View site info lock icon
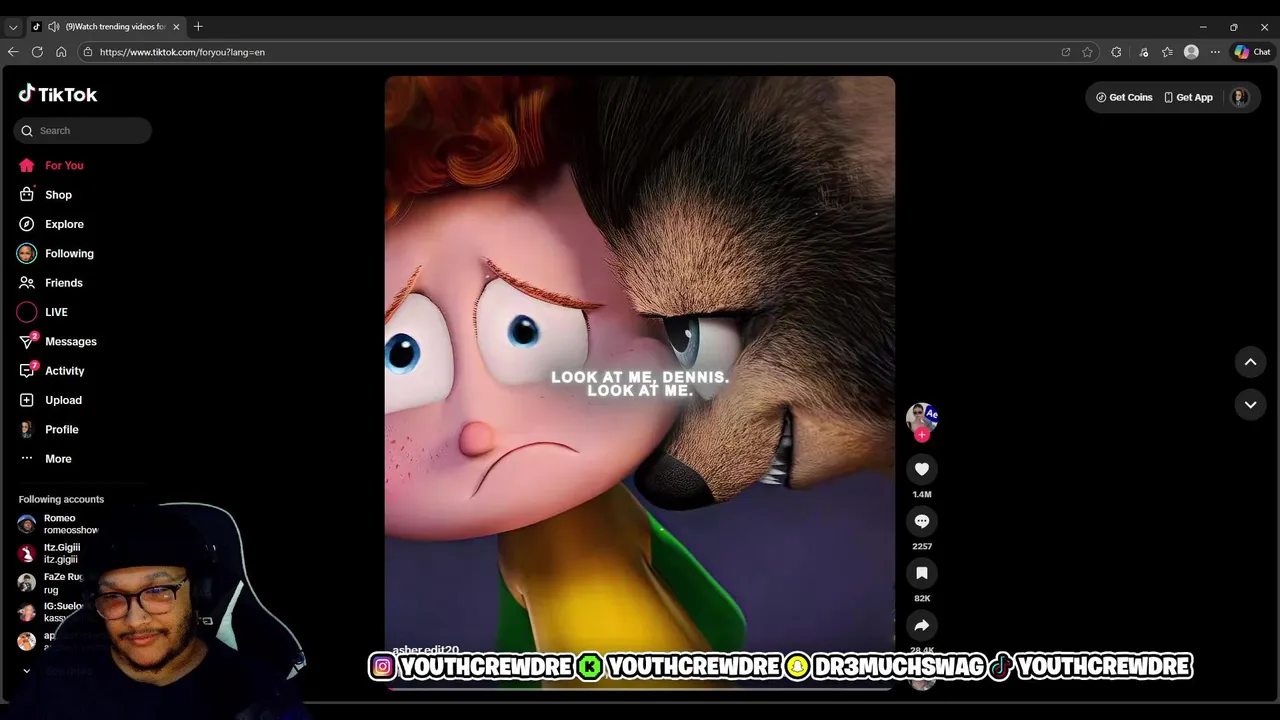Screen dimensions: 1280x720 (88, 52)
